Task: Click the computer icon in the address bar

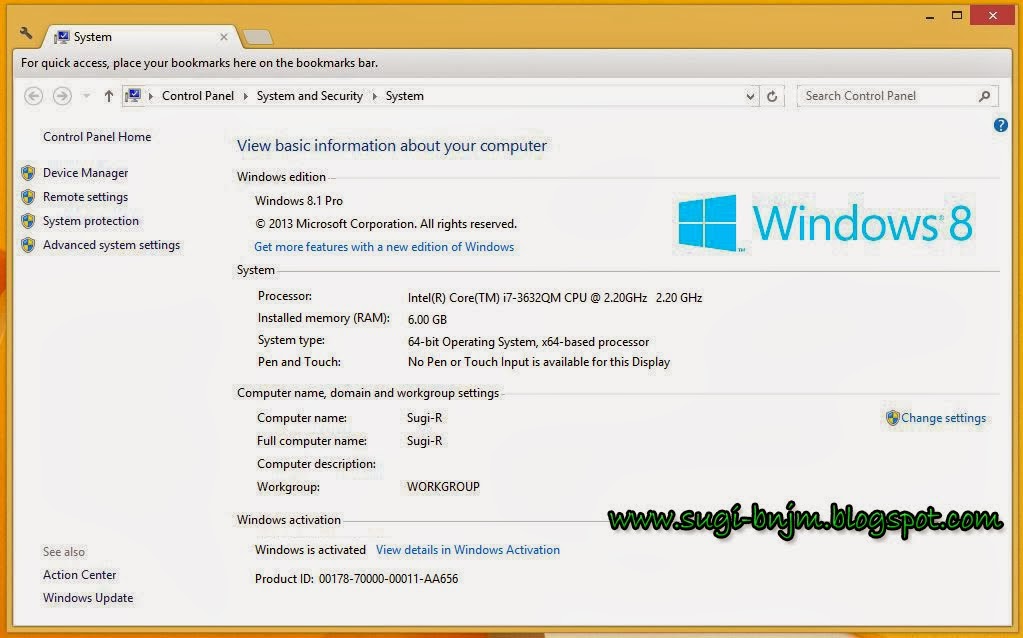Action: pyautogui.click(x=133, y=96)
